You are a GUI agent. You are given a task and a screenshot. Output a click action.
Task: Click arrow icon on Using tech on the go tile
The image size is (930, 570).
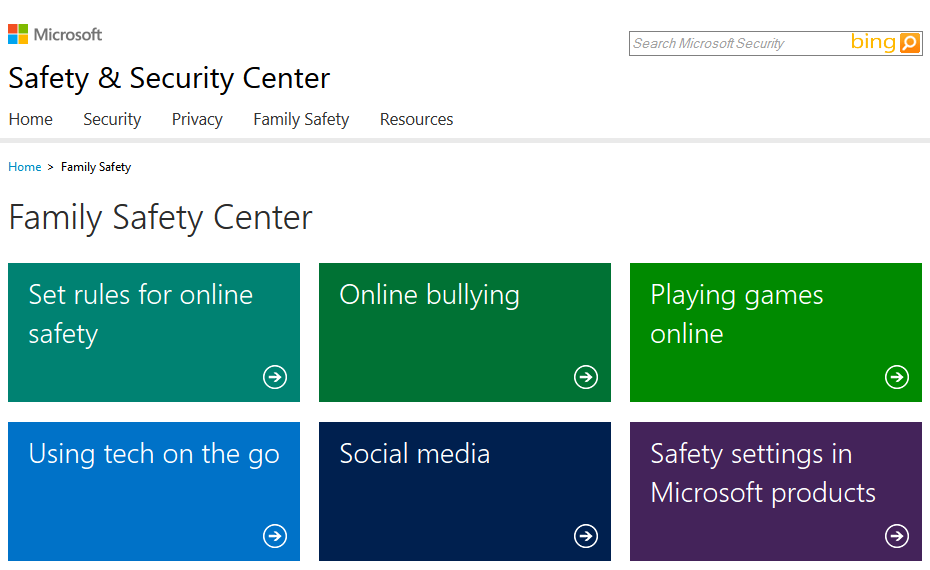275,536
